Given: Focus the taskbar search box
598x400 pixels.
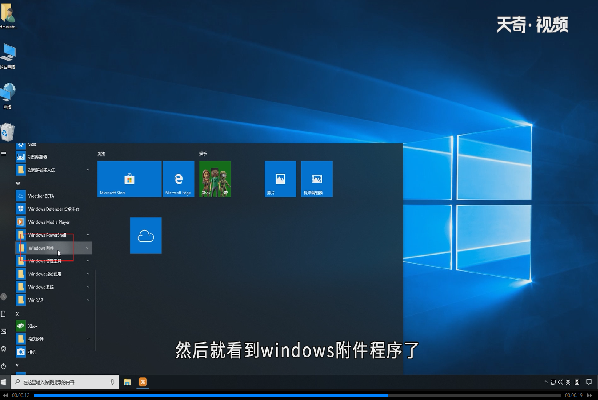Looking at the screenshot, I should [x=65, y=382].
